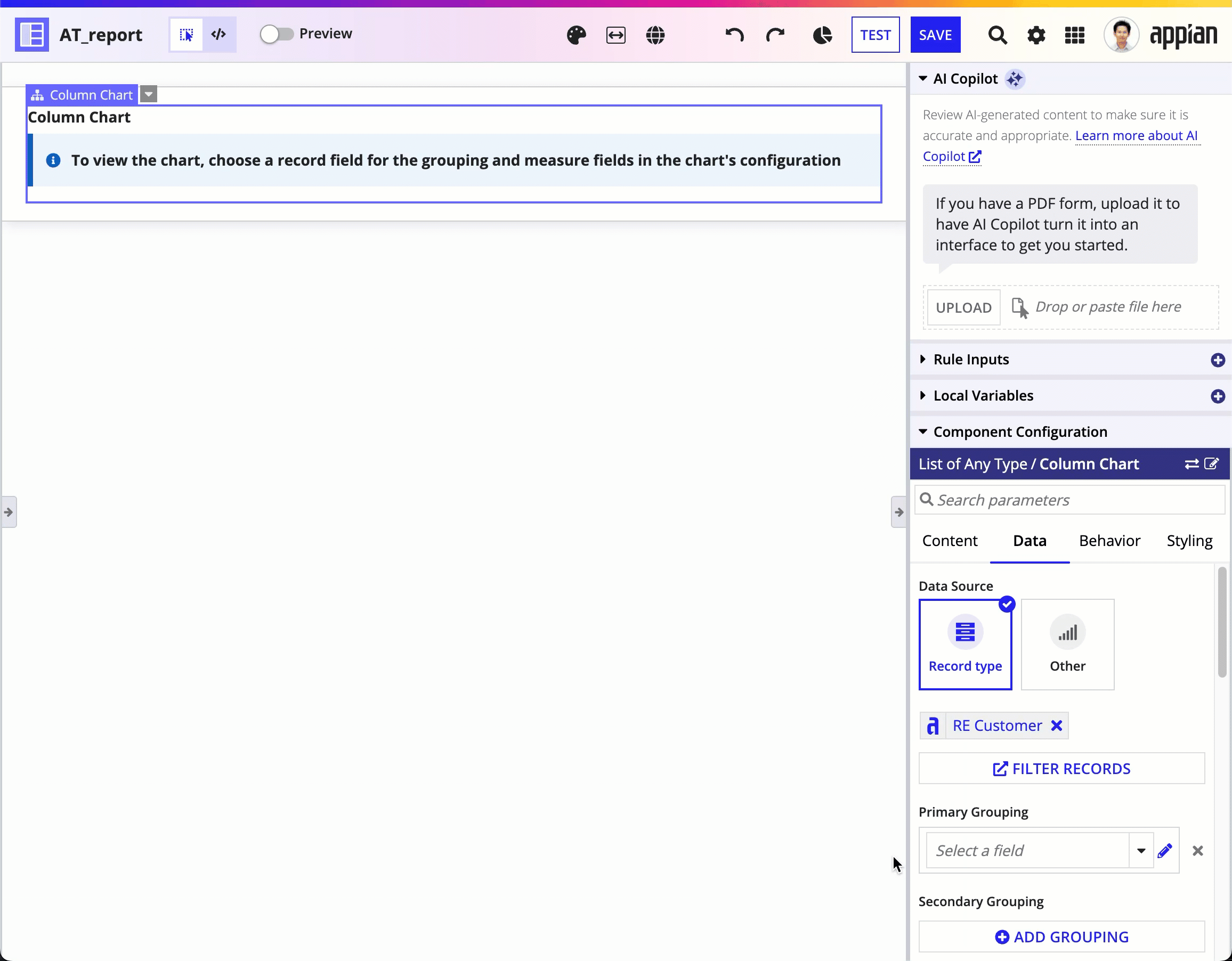This screenshot has width=1232, height=961.
Task: Open the Primary Grouping field dropdown
Action: [x=1141, y=850]
